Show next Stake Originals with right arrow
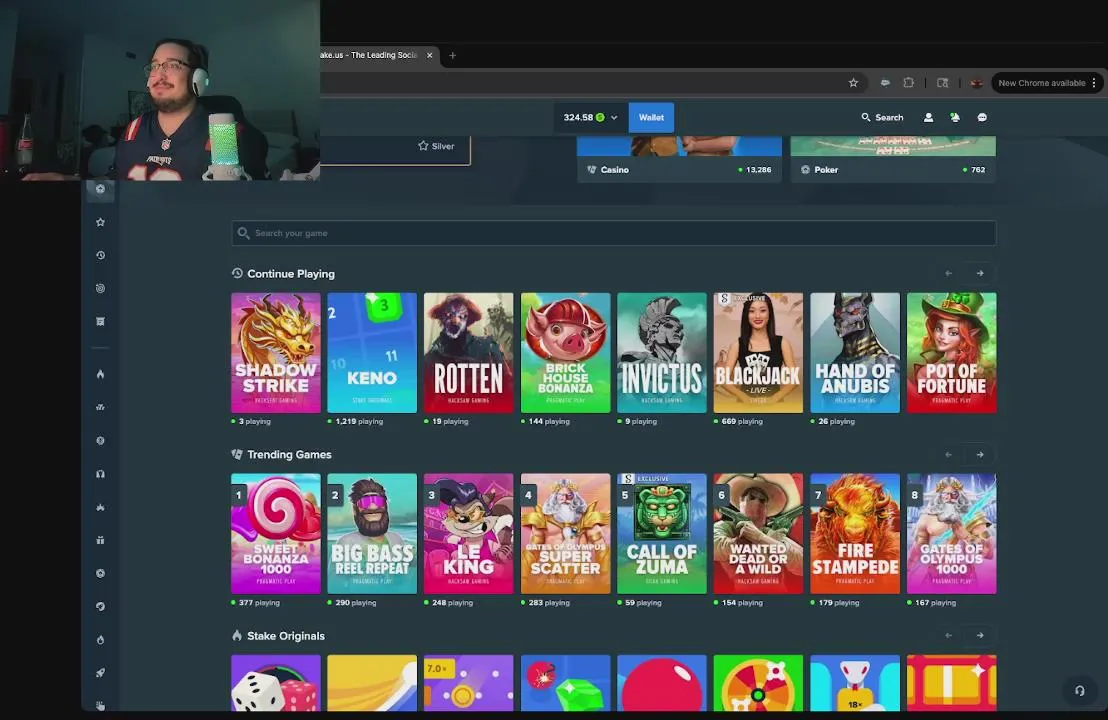The height and width of the screenshot is (720, 1108). click(980, 635)
